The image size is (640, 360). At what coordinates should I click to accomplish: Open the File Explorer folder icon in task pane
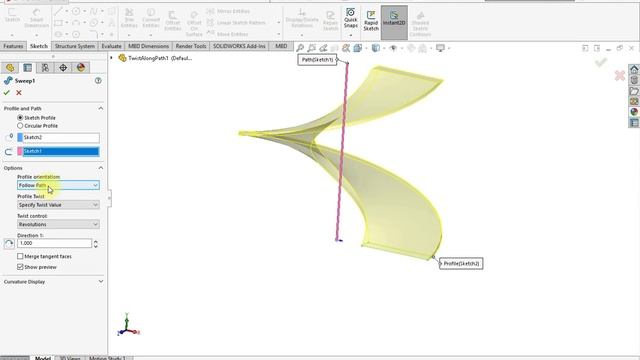click(634, 91)
